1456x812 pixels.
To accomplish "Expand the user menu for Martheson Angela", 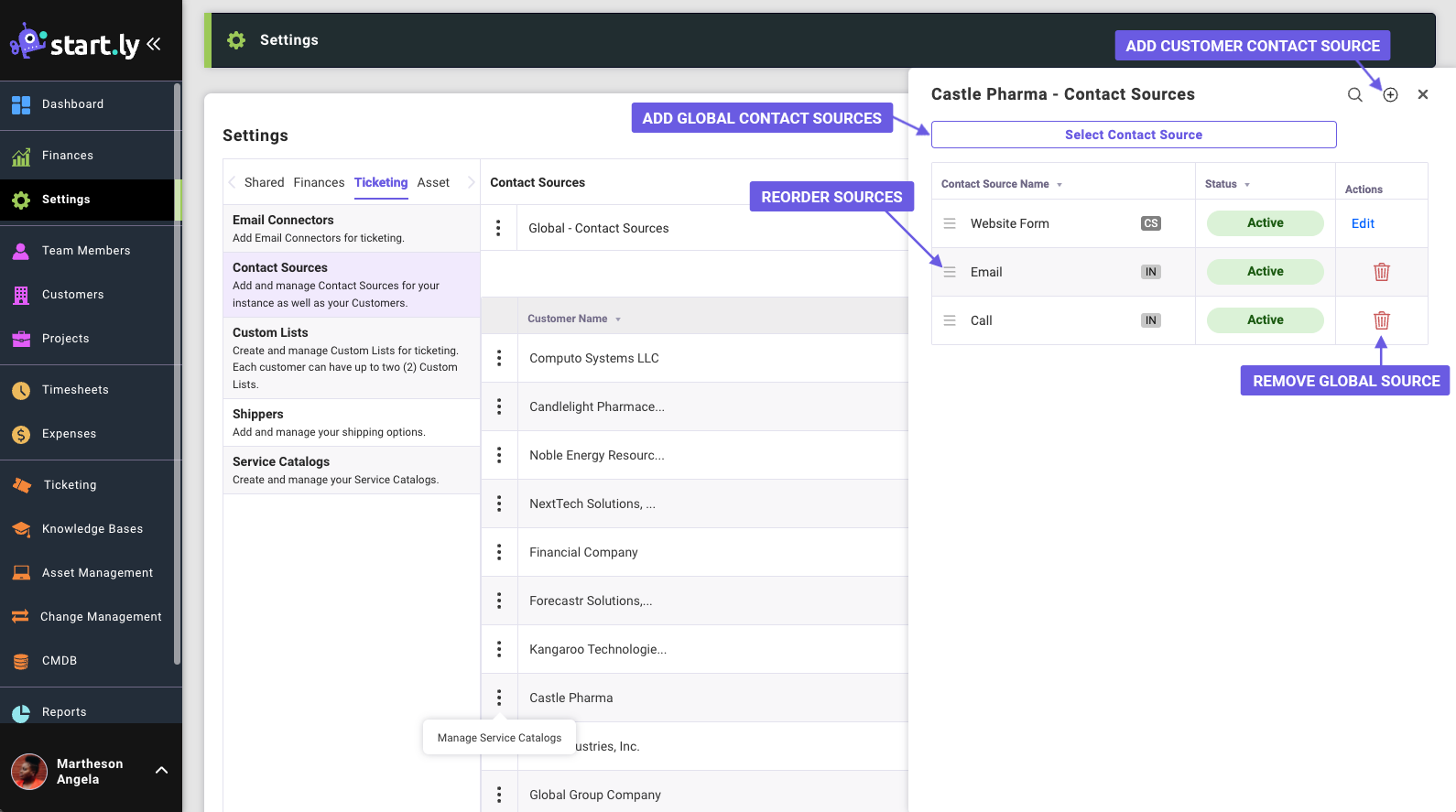I will click(161, 771).
